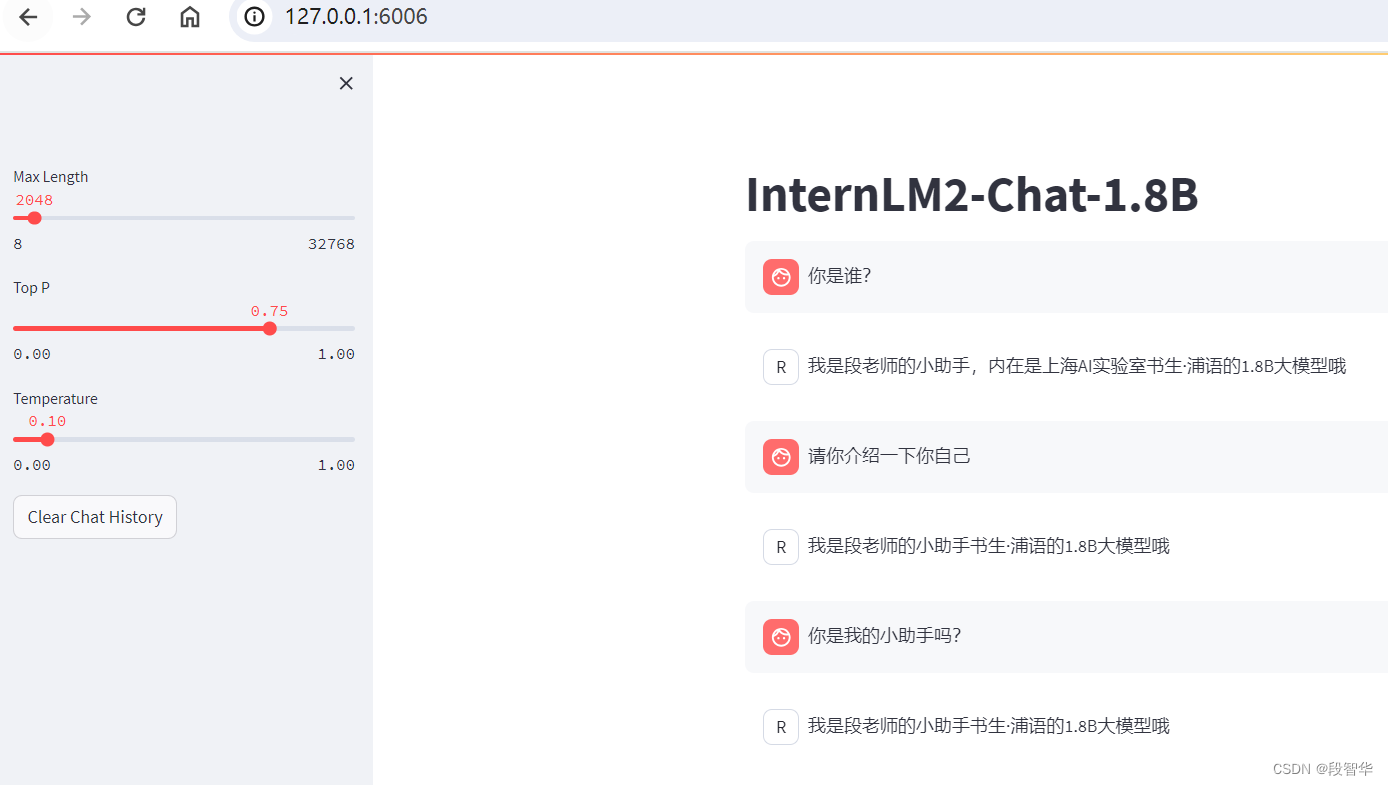The height and width of the screenshot is (785, 1388).
Task: Close the sidebar with the X icon
Action: [x=346, y=84]
